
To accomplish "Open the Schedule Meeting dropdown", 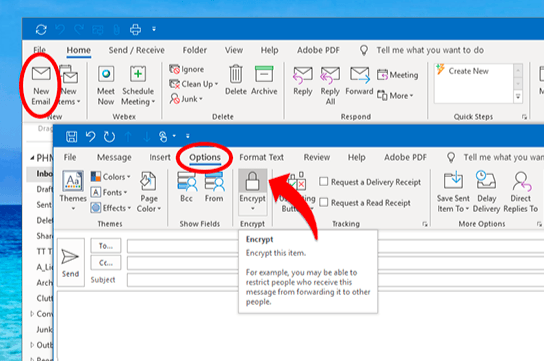I will [x=138, y=85].
